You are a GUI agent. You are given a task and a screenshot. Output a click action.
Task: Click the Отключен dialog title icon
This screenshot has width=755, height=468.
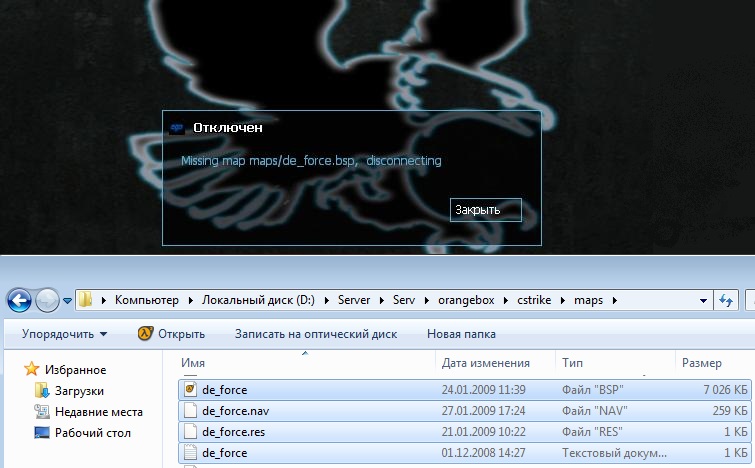[x=177, y=128]
